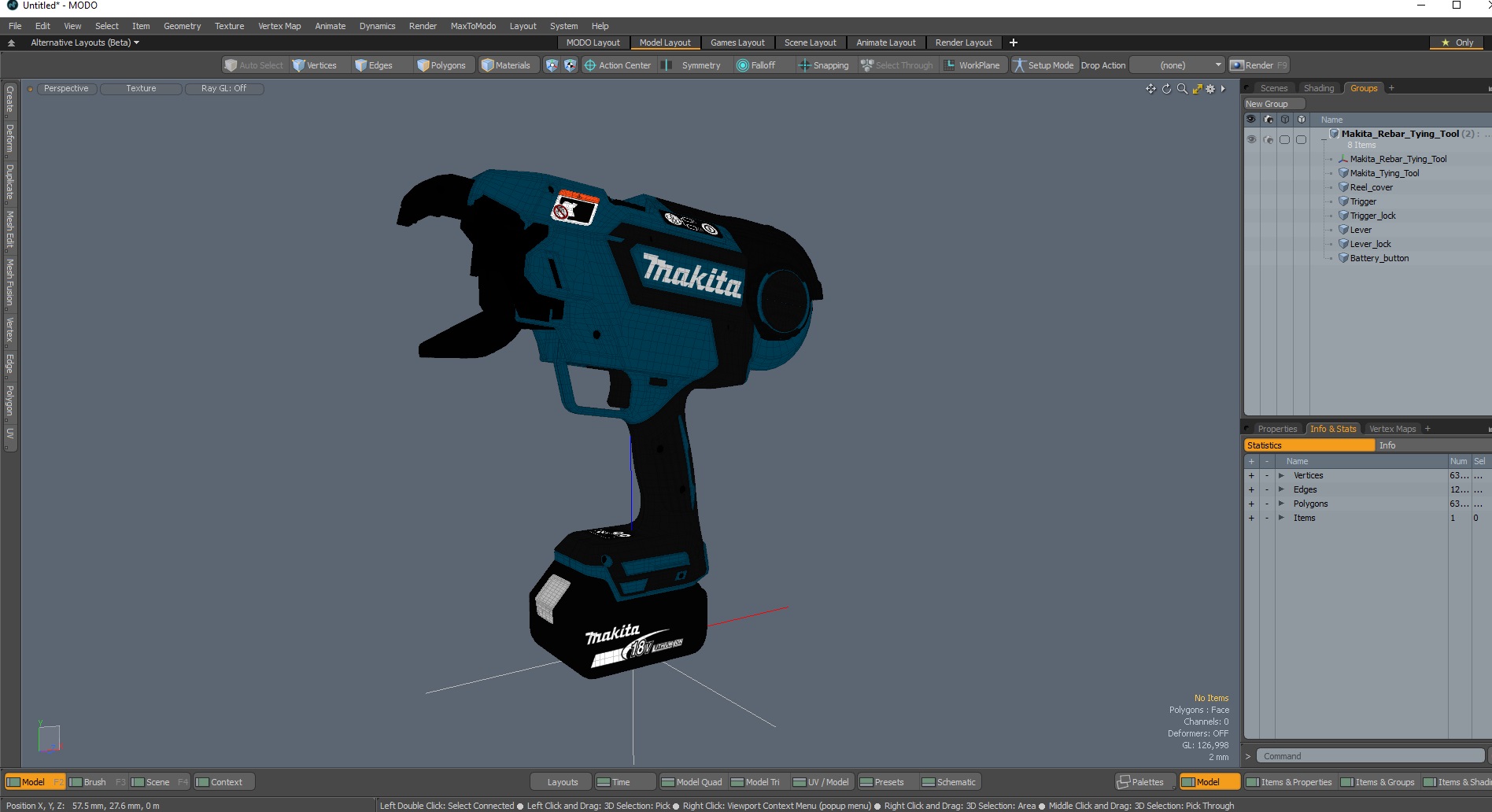Select the Trigger_lock item
Screen dimensions: 1492x812
[x=1372, y=216]
